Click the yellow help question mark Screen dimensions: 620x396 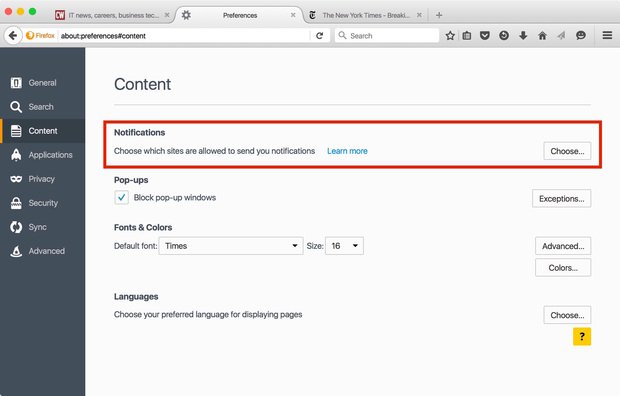tap(582, 337)
